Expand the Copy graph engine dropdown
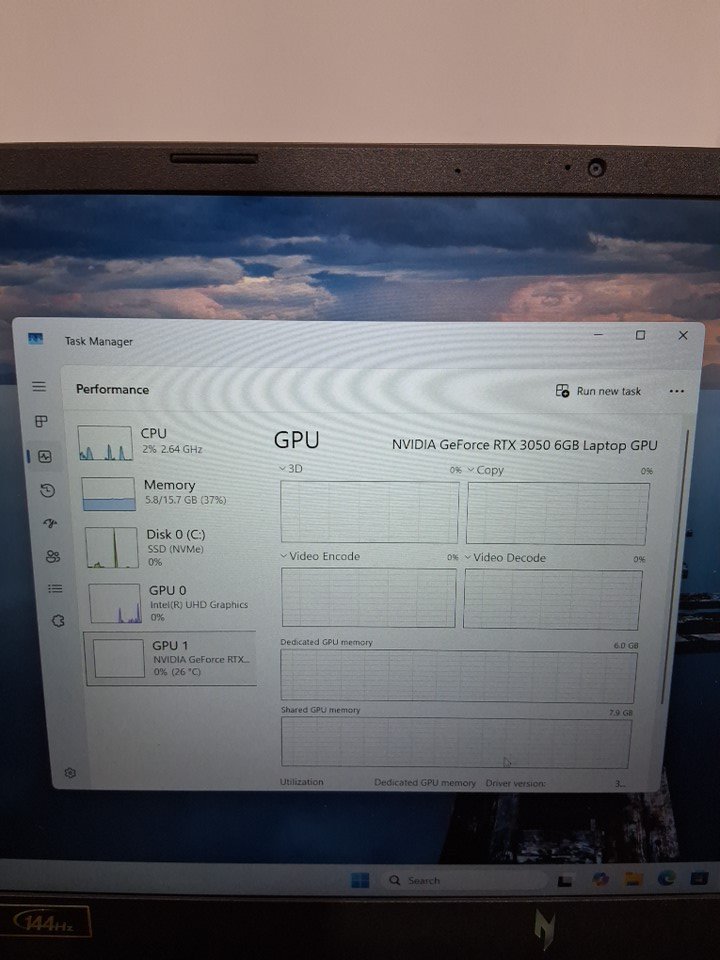 (485, 470)
